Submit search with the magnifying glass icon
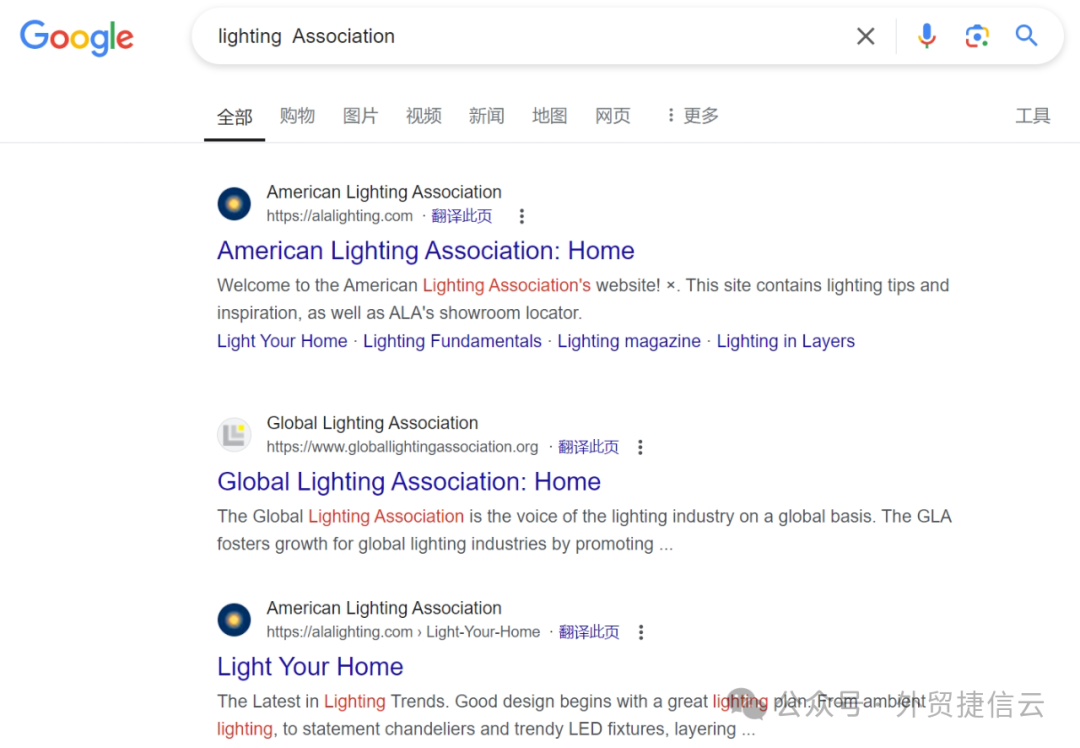Screen dimensions: 1080x748 (x=1026, y=35)
